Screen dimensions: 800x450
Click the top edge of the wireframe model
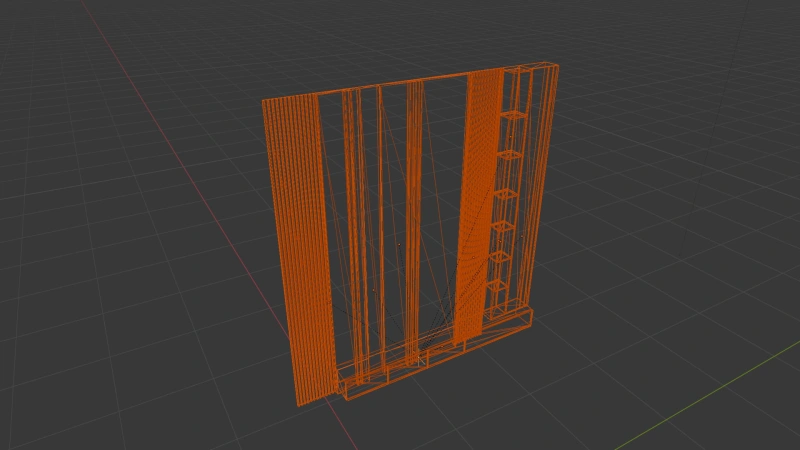[400, 84]
